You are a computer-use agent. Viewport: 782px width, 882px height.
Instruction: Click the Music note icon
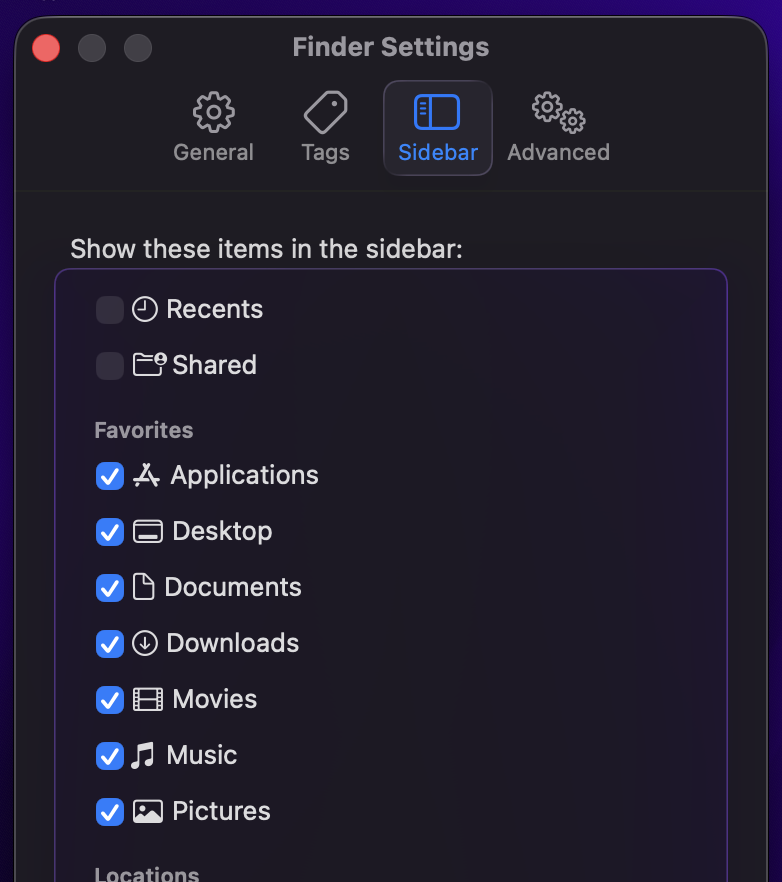coord(144,755)
